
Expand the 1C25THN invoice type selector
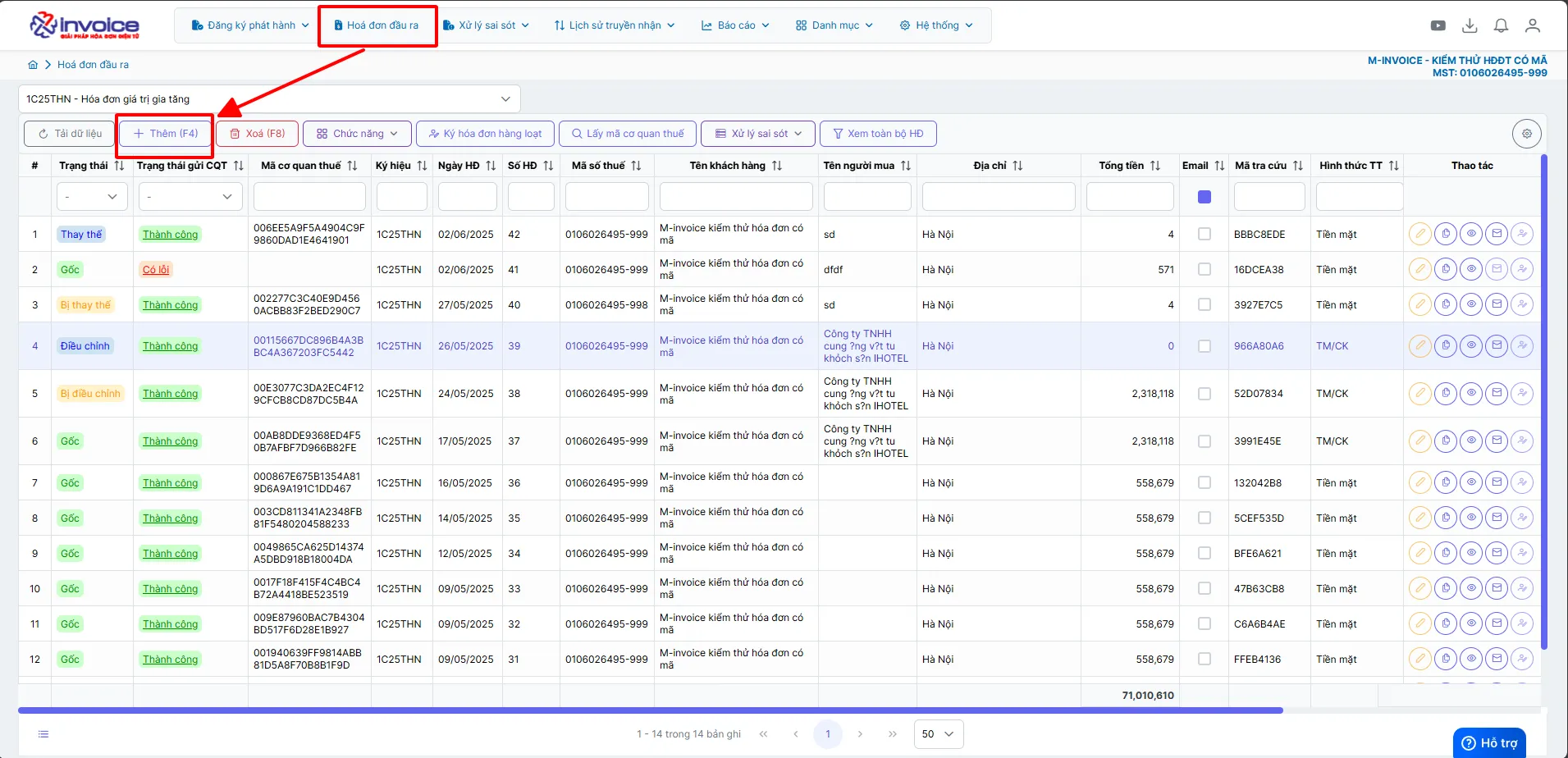click(269, 99)
